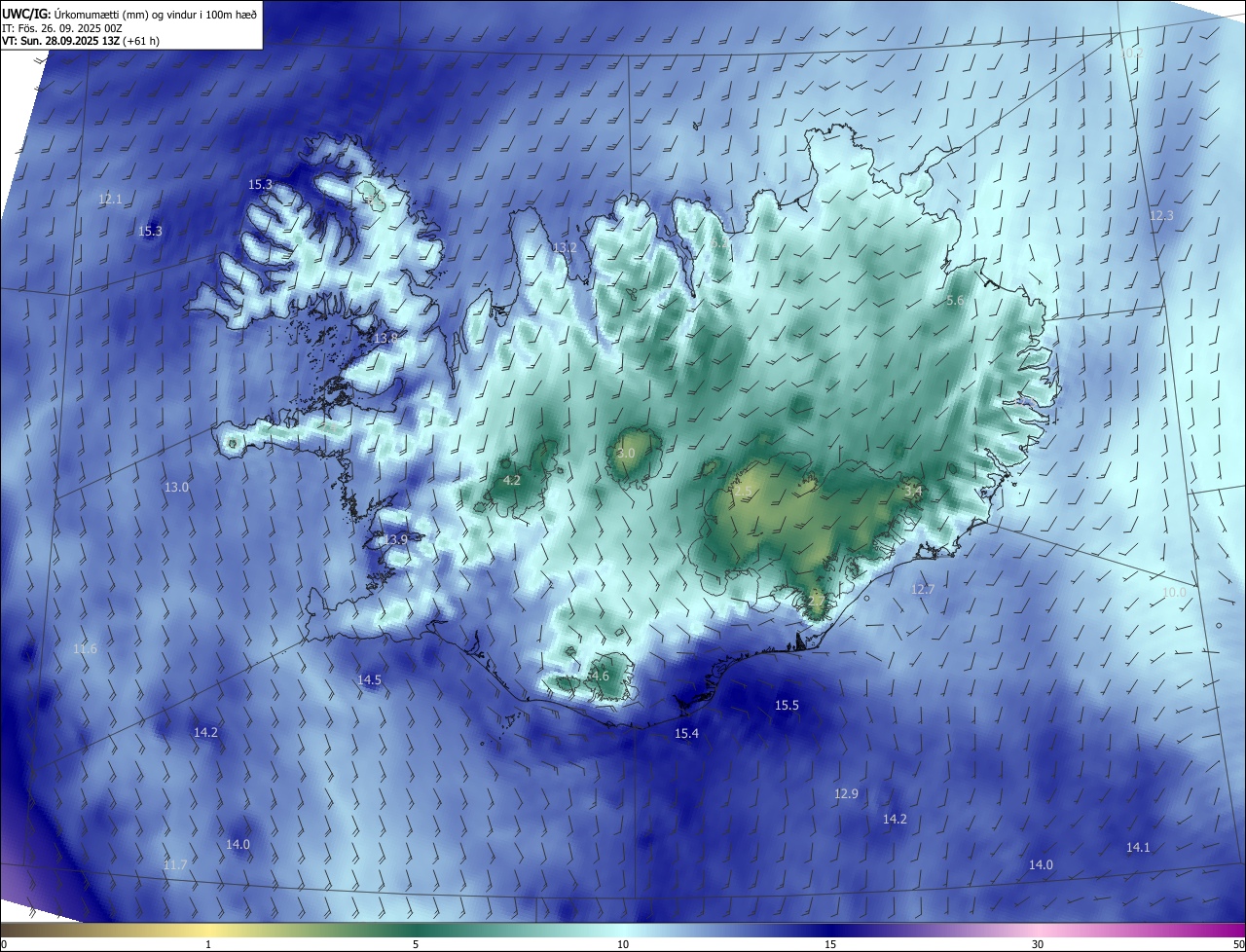The image size is (1246, 952).
Task: Click the map value label "4.6"
Action: pyautogui.click(x=600, y=676)
